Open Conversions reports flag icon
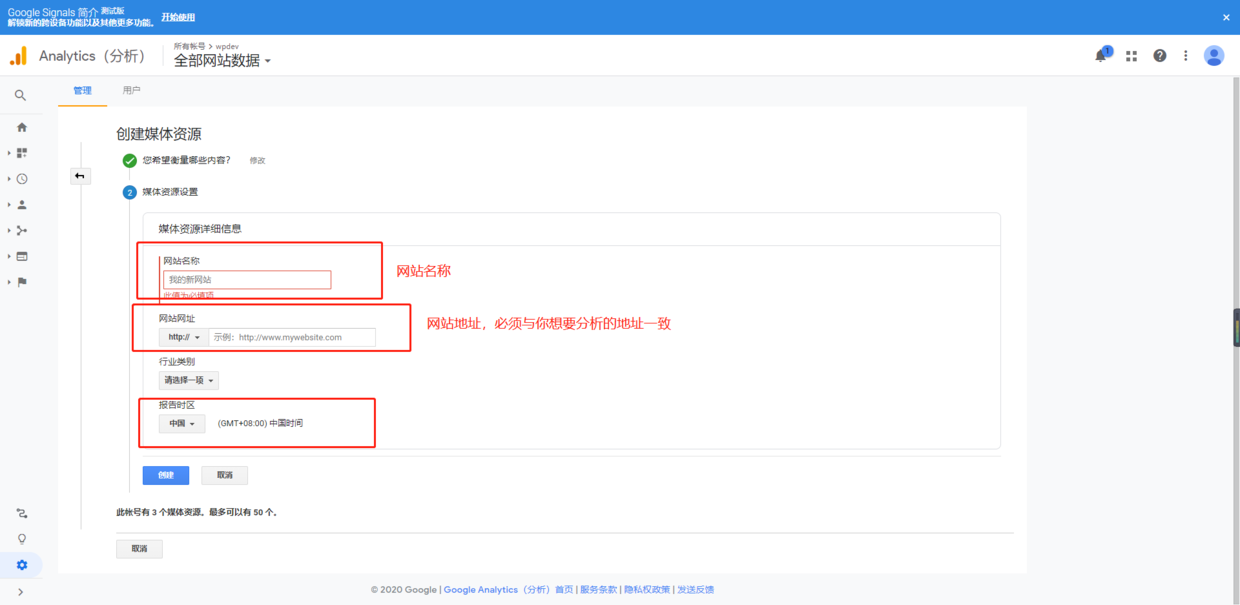 click(x=22, y=283)
